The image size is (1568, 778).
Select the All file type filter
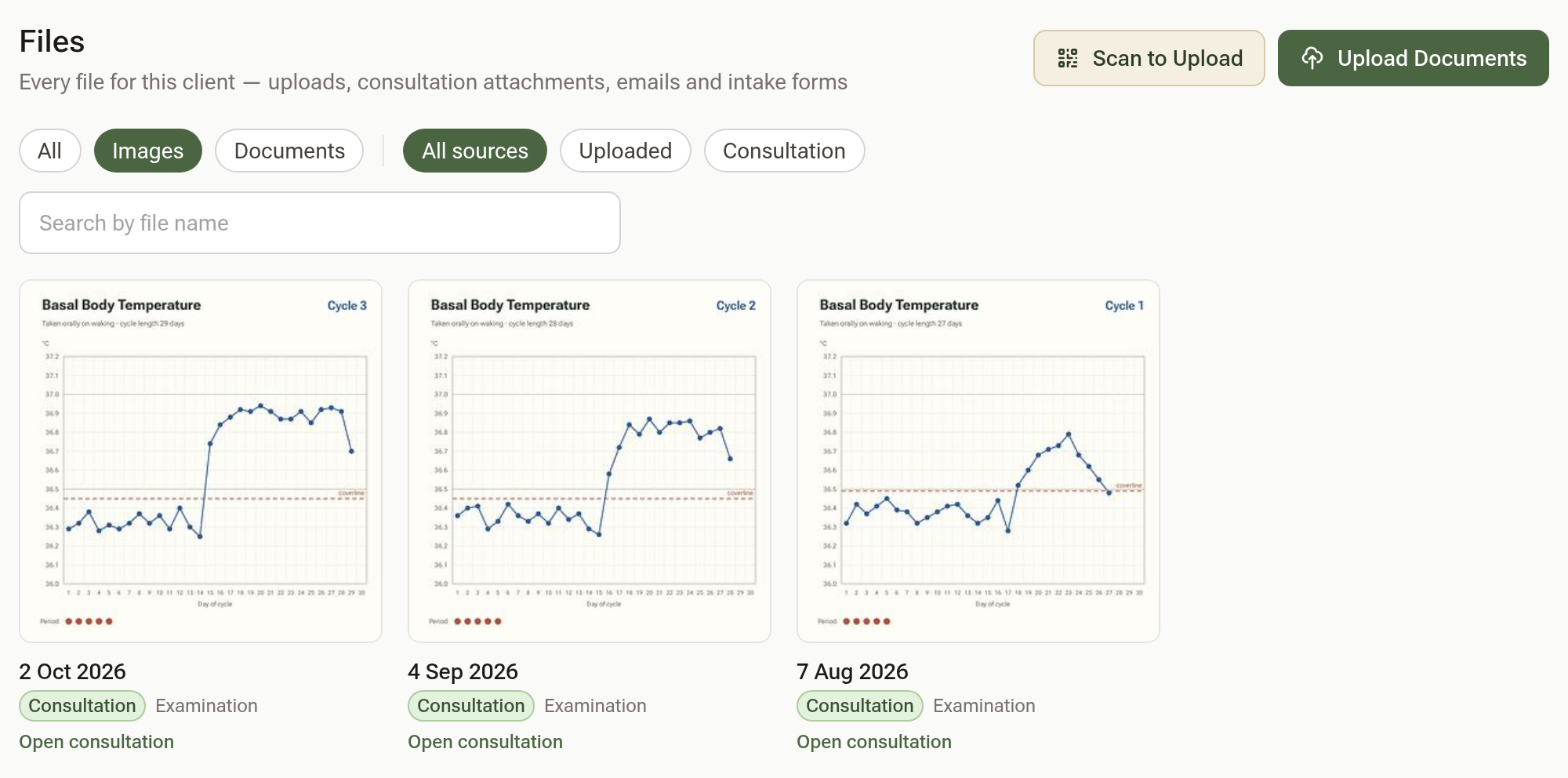click(x=49, y=151)
